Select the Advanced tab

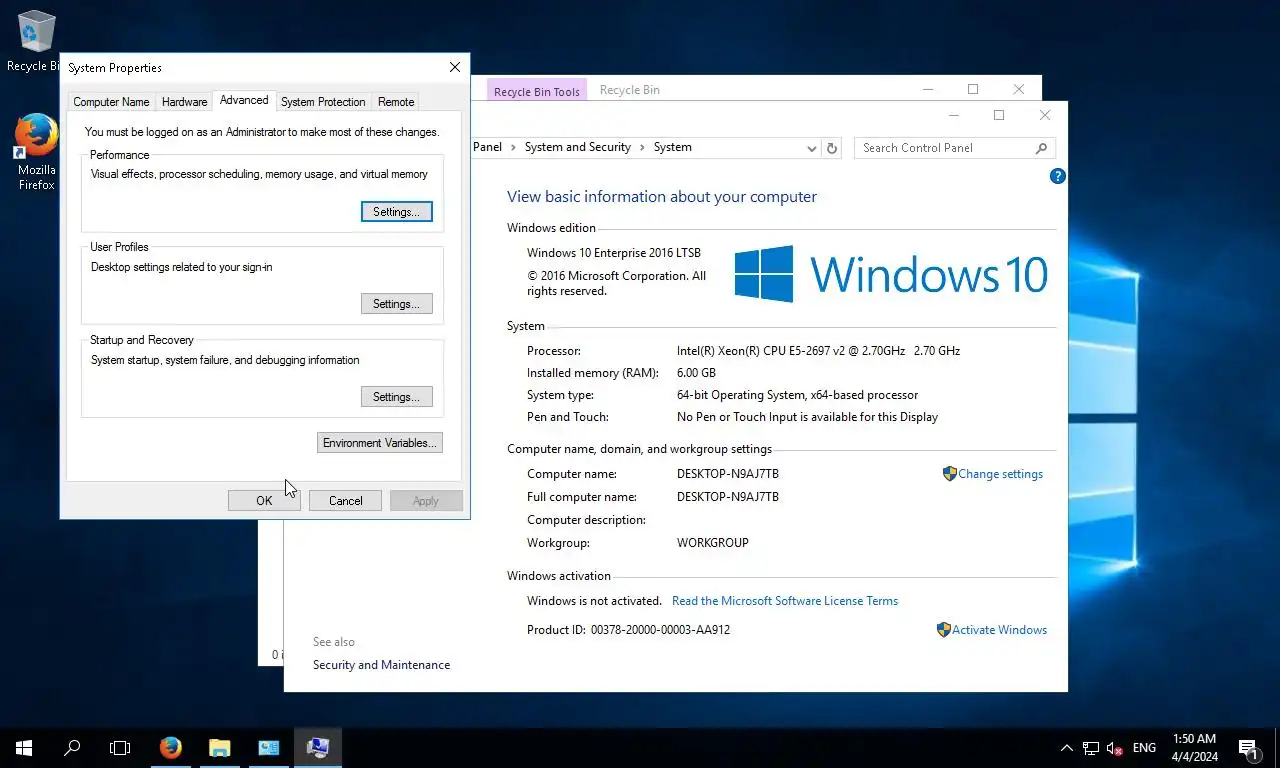point(244,100)
